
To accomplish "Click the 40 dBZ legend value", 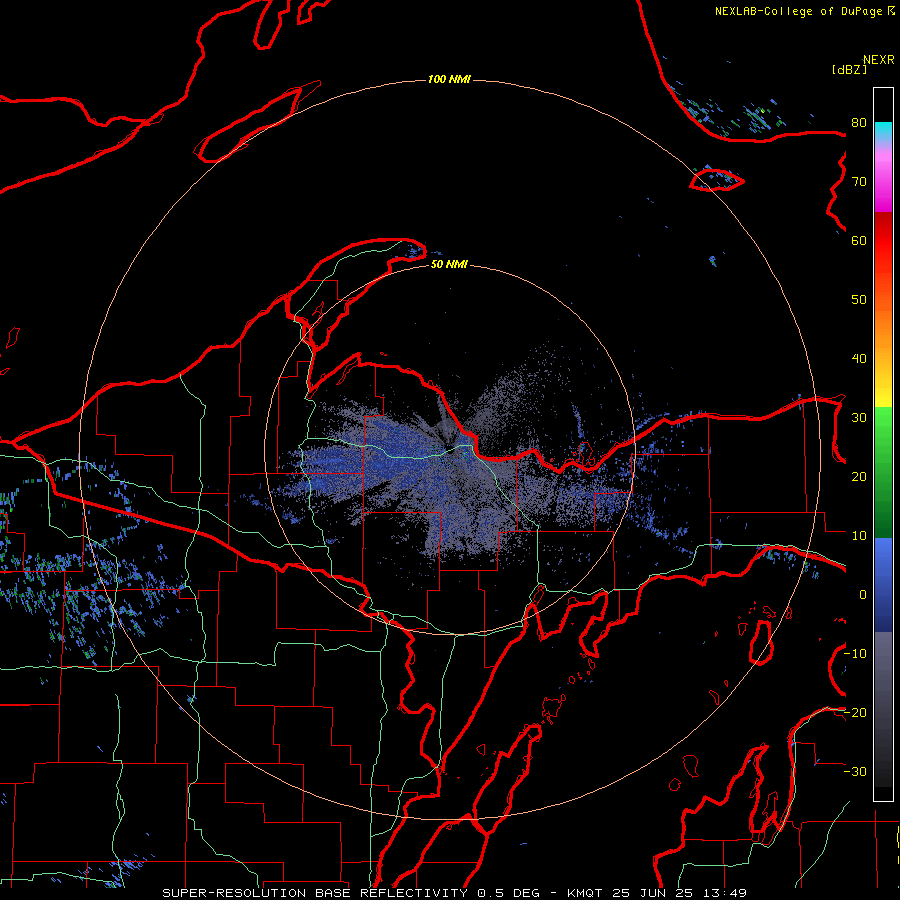I will click(859, 359).
